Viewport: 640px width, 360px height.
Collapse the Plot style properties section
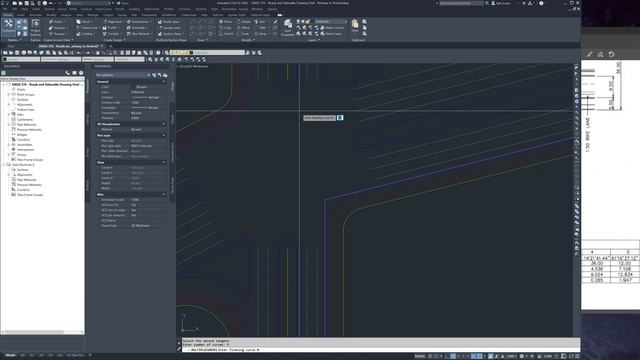coord(164,135)
